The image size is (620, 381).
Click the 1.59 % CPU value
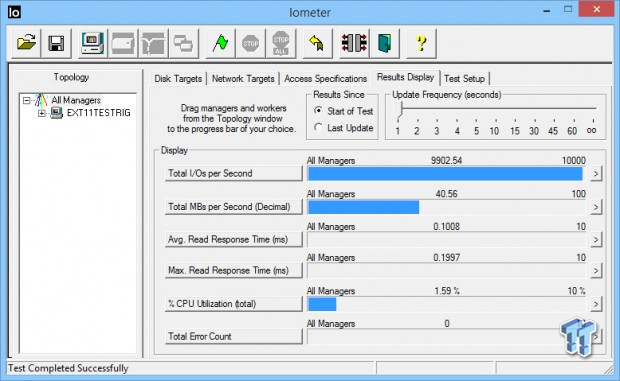447,291
